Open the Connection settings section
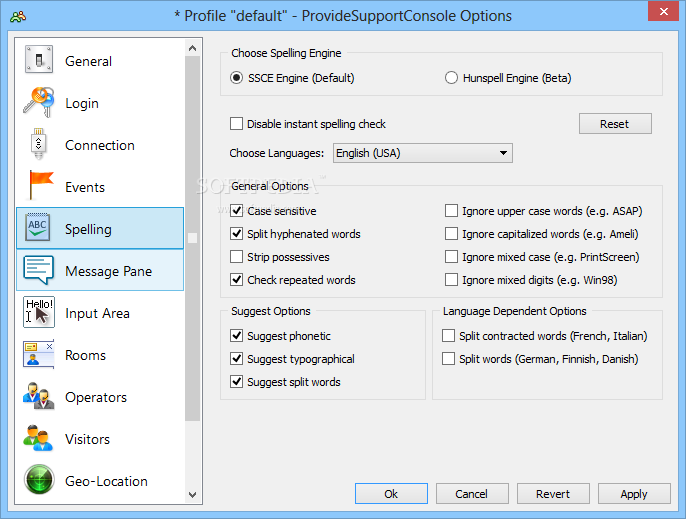 coord(100,145)
